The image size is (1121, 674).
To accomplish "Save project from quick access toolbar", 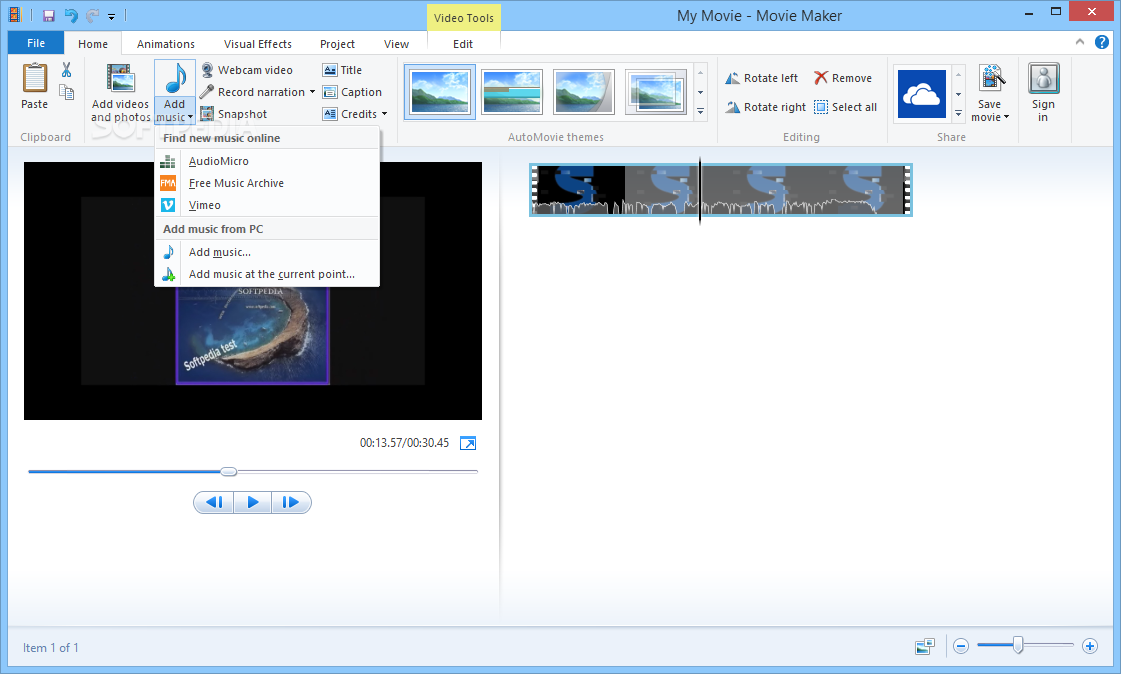I will click(49, 16).
